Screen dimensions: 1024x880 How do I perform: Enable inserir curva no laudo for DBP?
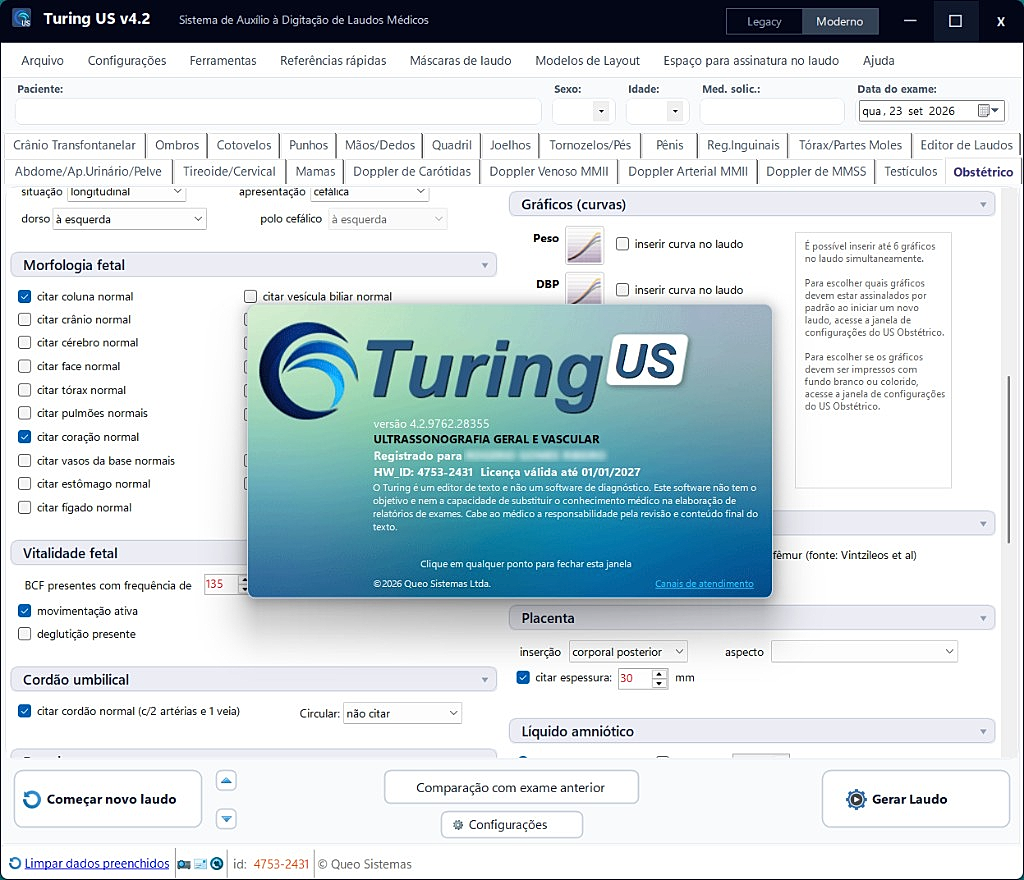pos(622,290)
